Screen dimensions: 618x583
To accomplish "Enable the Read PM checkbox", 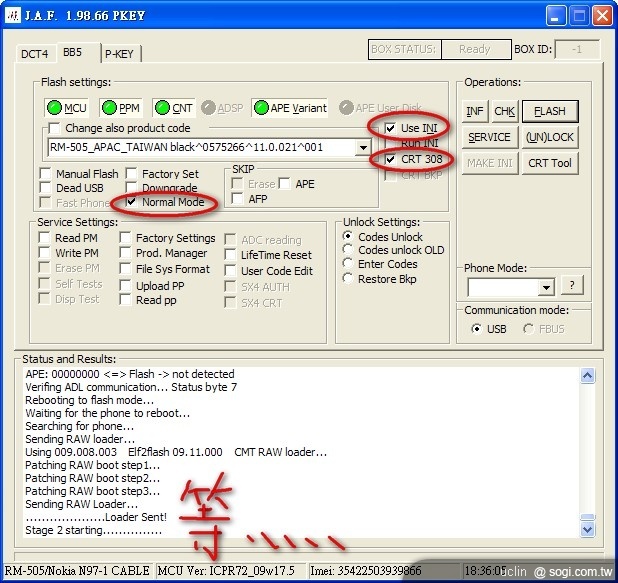I will 44,238.
